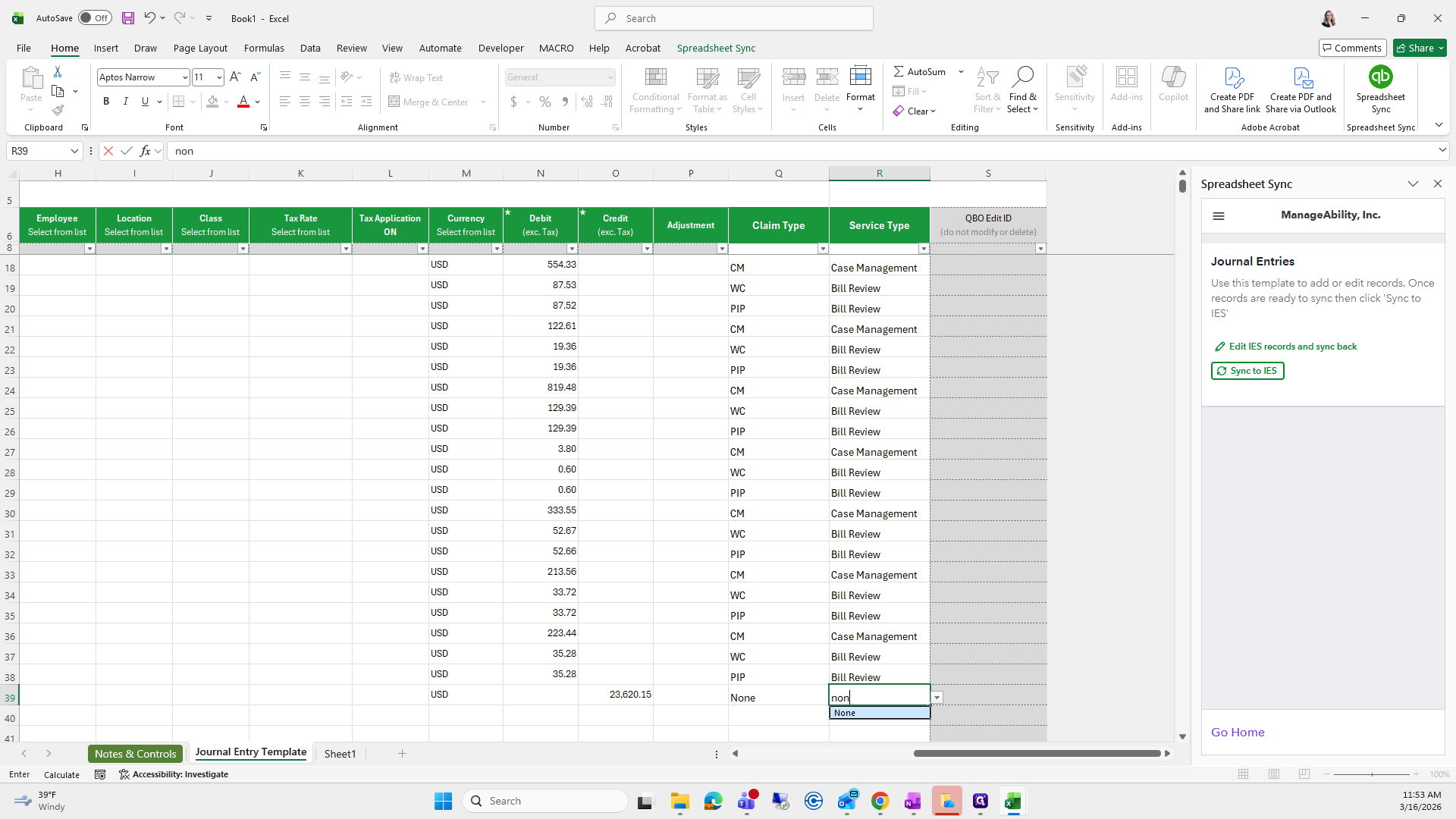
Task: Click the Spreadsheet Sync QuickBooks icon
Action: click(x=1380, y=77)
